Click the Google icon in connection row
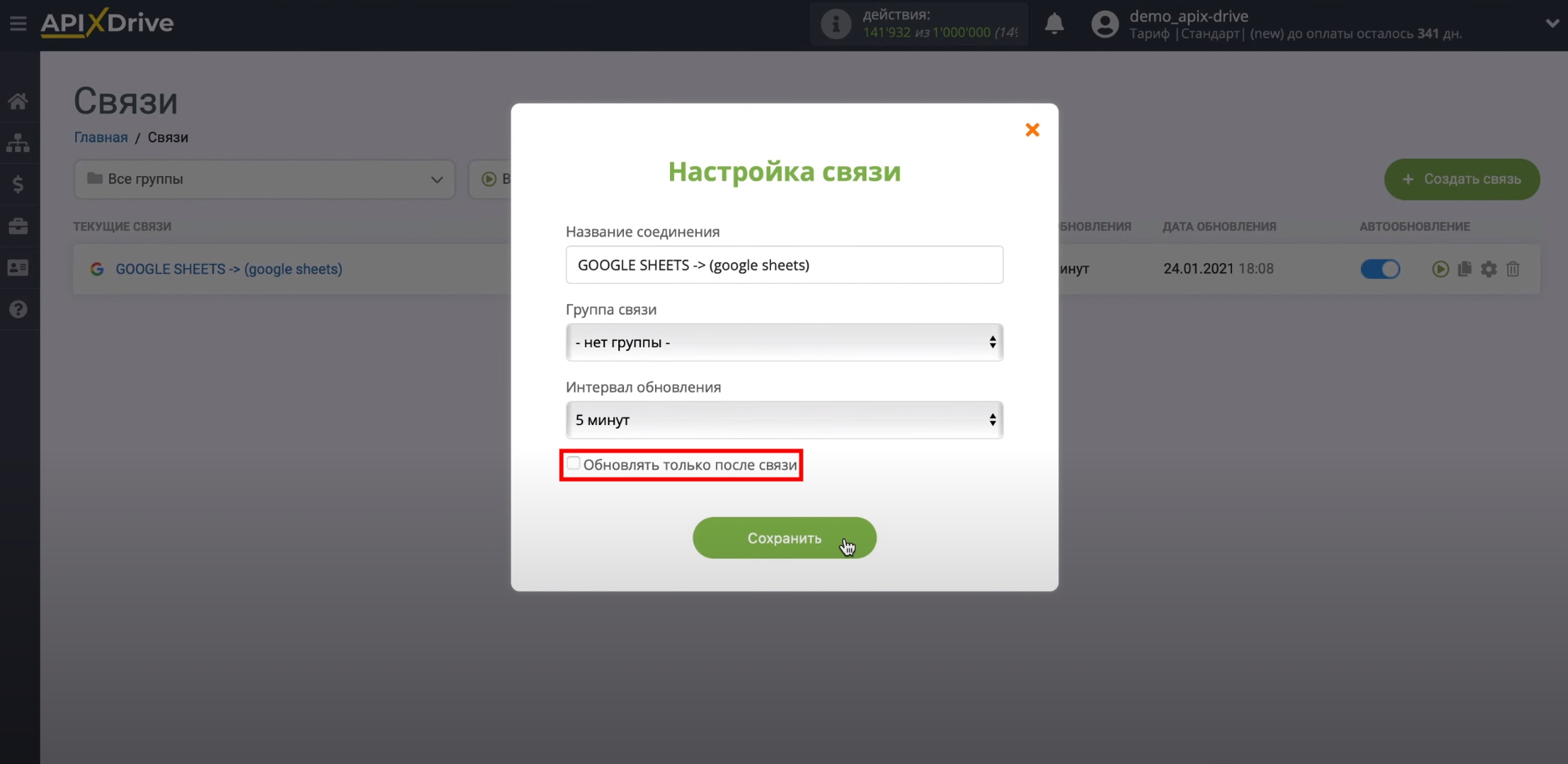Screen dimensions: 1568x764 pos(97,269)
